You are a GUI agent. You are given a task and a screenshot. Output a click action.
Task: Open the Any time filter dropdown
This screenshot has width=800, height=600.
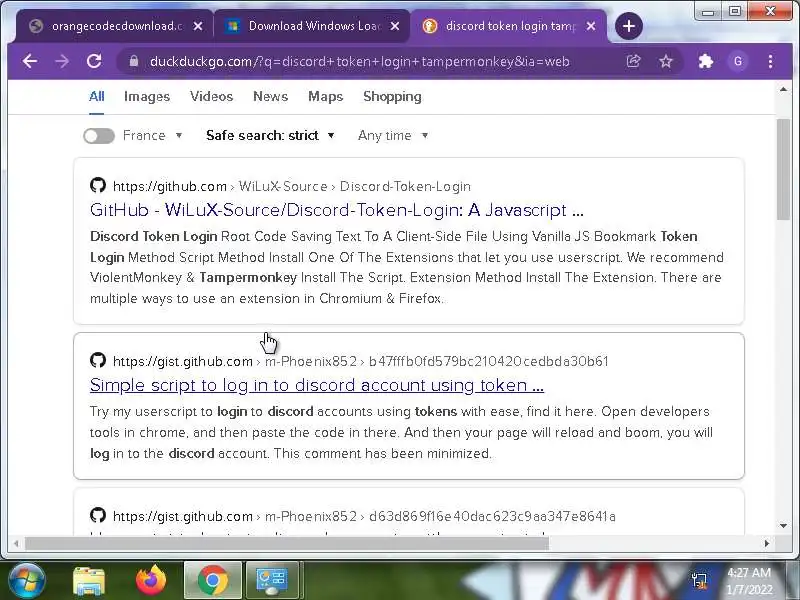point(393,136)
